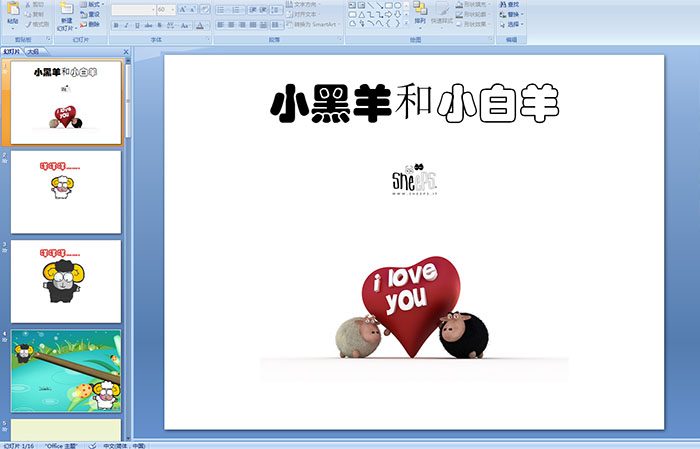
Task: Click the Paste clipboard icon
Action: click(13, 8)
